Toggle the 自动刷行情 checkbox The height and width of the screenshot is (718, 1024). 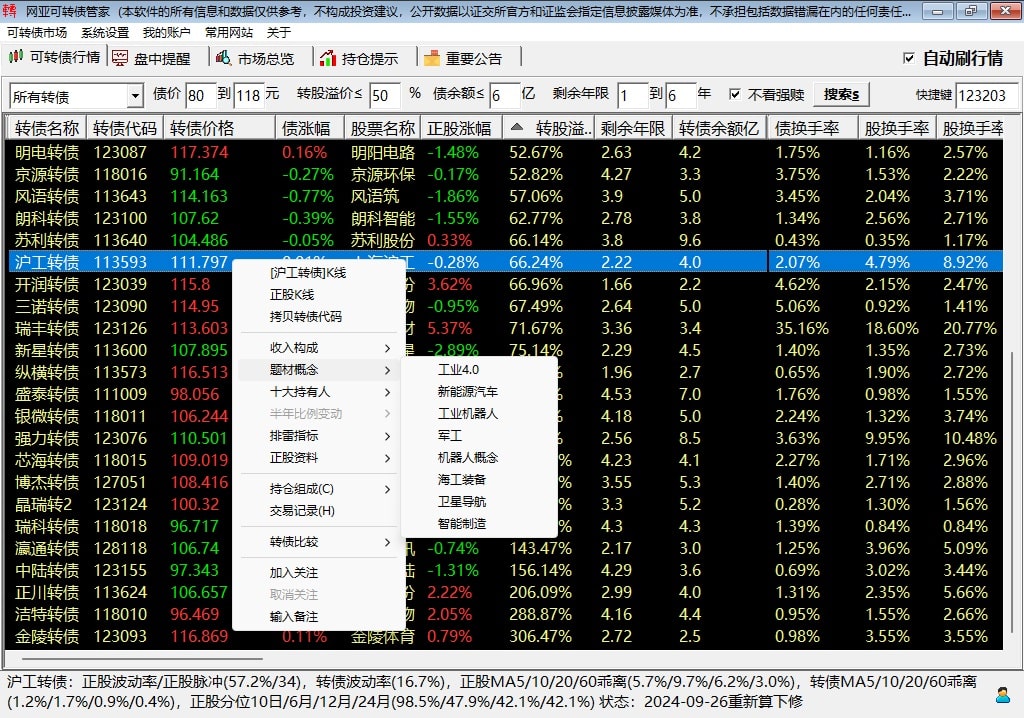coord(908,58)
